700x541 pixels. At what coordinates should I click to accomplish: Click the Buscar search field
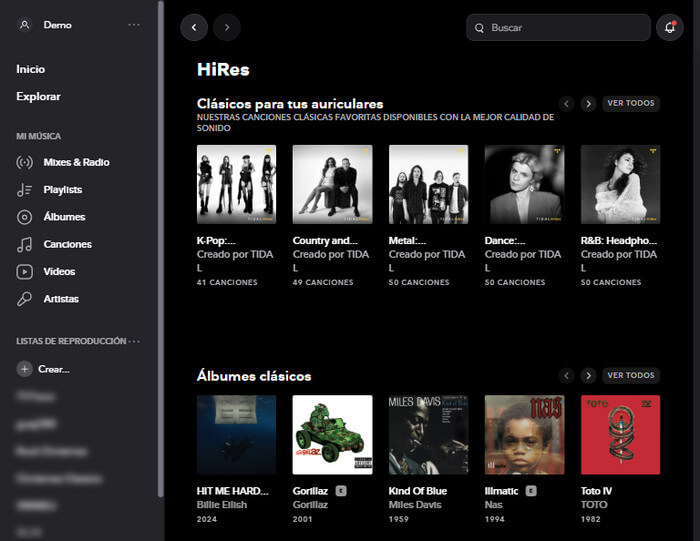[558, 27]
